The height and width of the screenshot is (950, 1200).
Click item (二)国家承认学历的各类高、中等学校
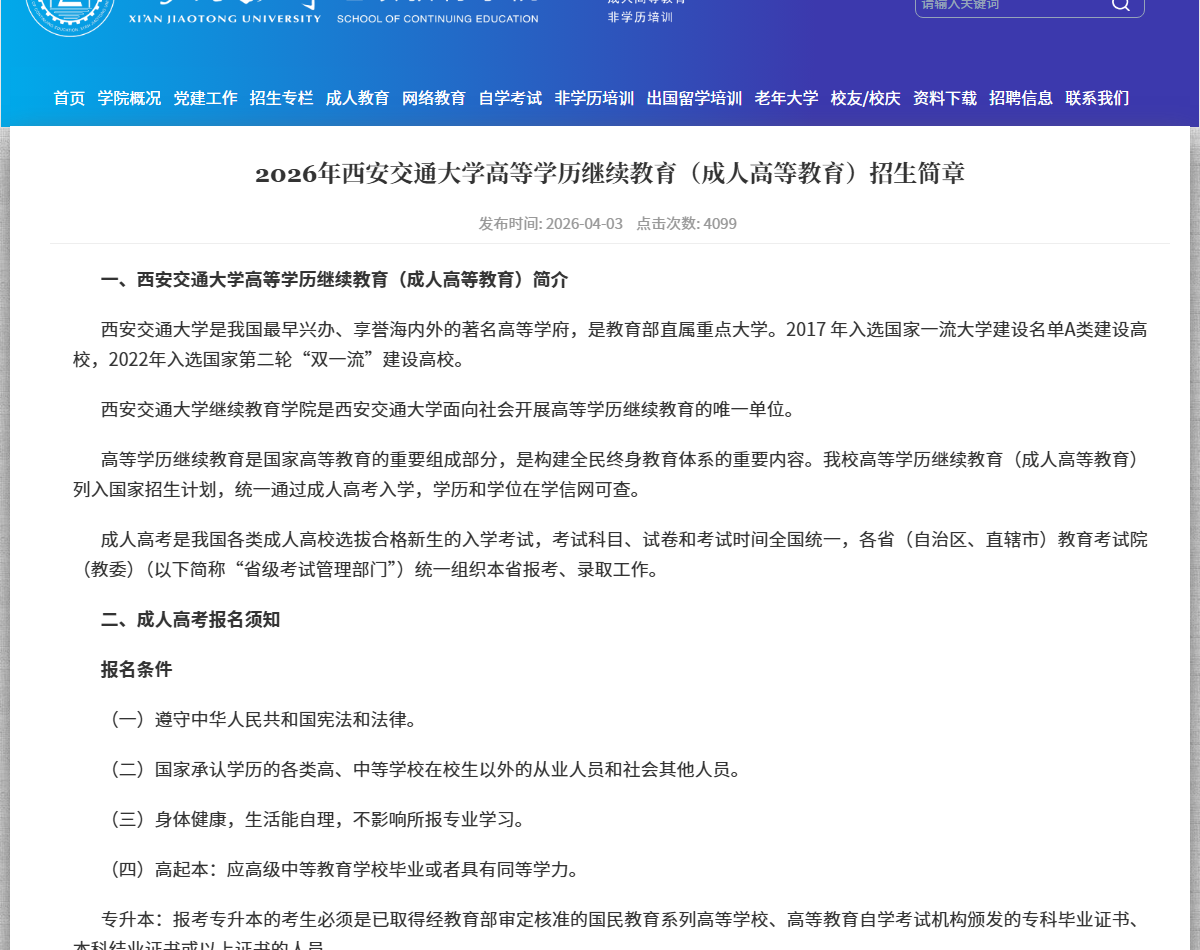point(423,770)
